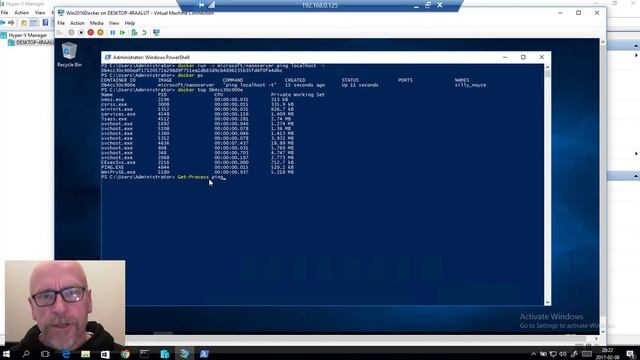
Task: Open File menu in VM Connection window
Action: pos(61,23)
